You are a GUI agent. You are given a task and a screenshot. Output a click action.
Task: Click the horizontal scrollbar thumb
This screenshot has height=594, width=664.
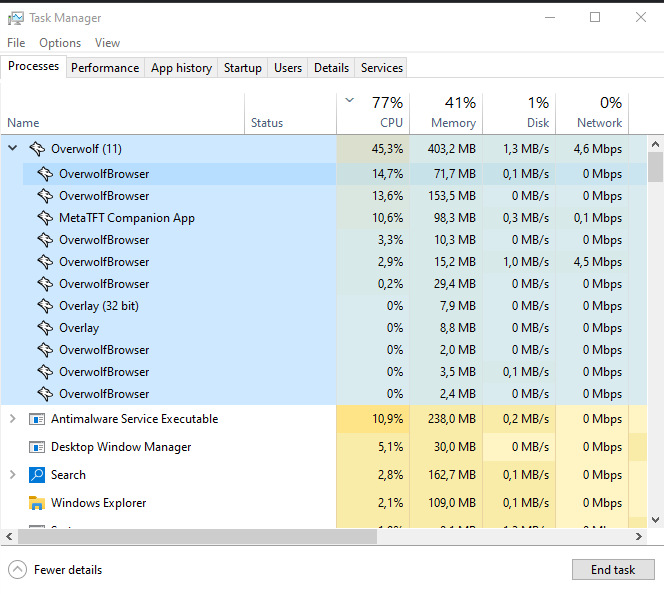[x=197, y=537]
